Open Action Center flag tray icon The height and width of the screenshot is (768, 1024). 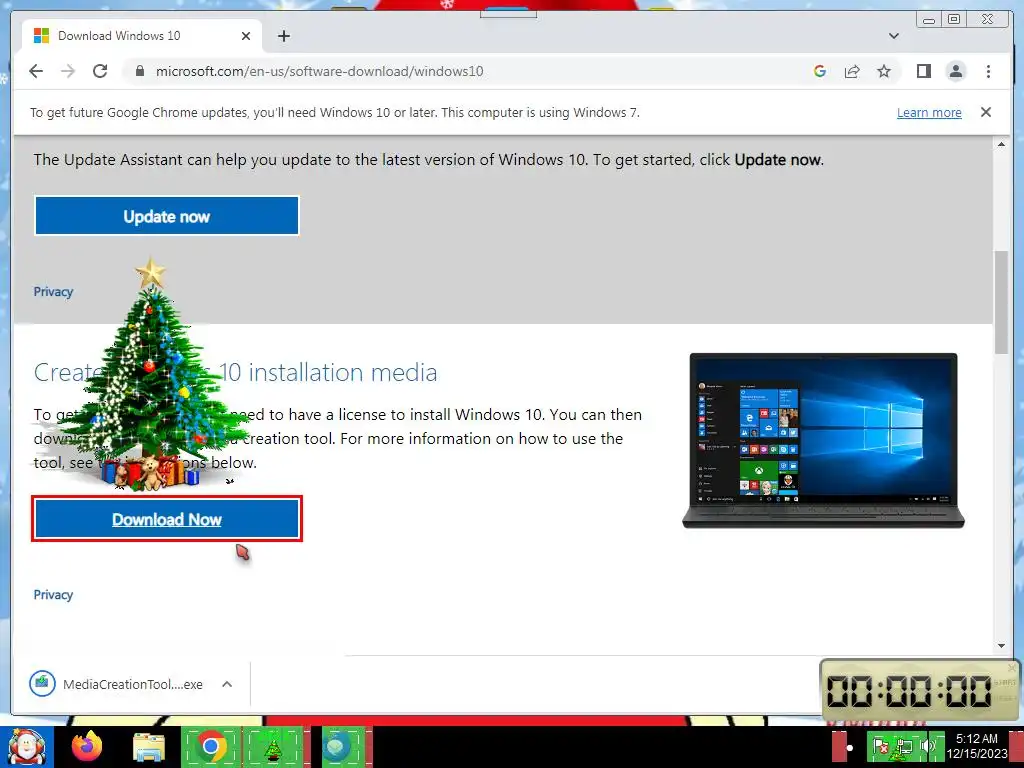(880, 747)
